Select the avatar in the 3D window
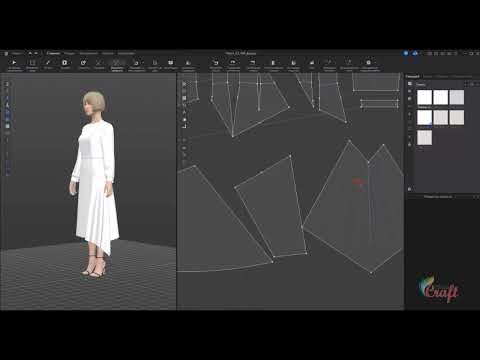480x360 pixels. (x=95, y=183)
